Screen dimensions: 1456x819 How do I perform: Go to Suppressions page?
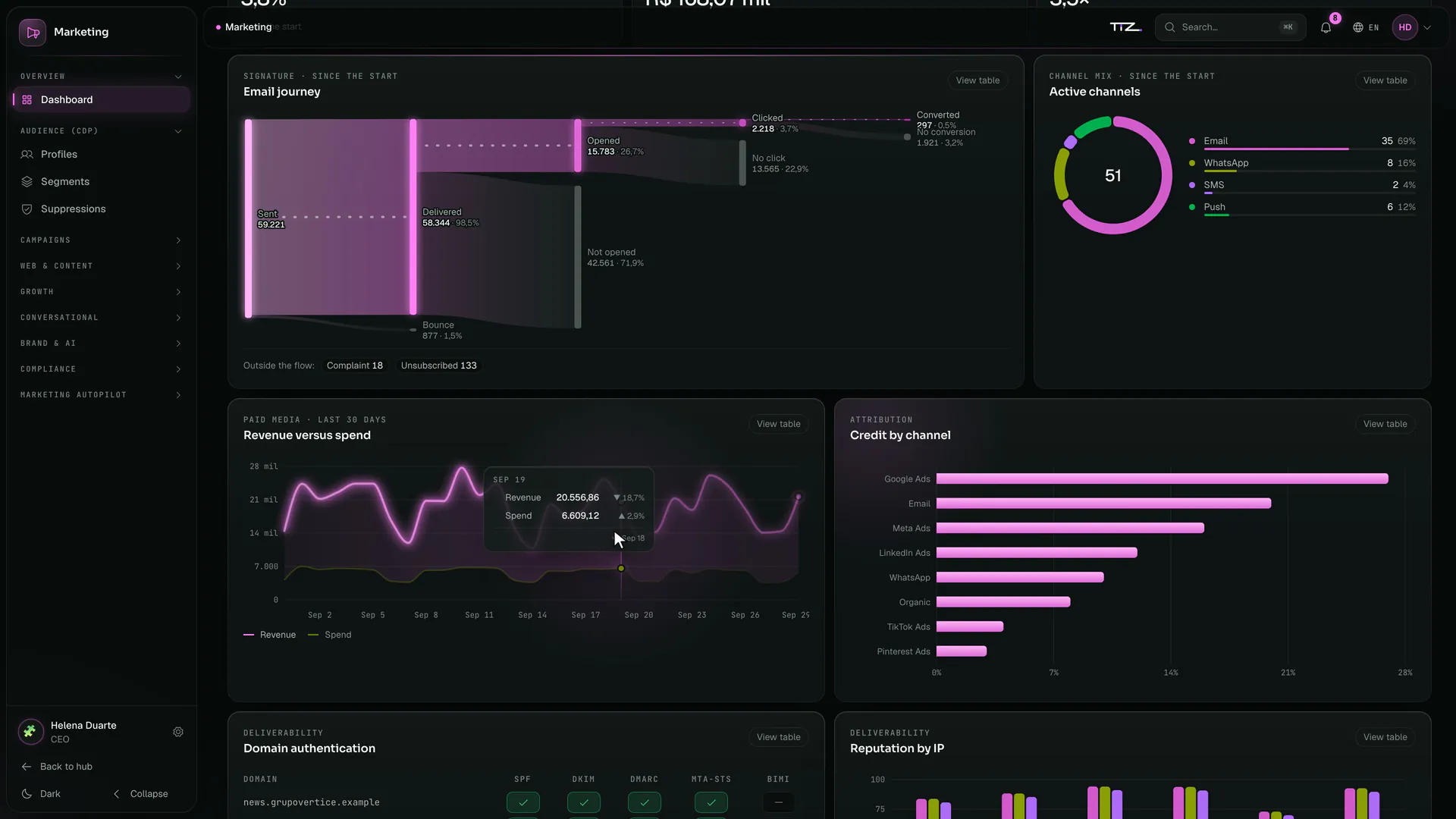(102, 209)
